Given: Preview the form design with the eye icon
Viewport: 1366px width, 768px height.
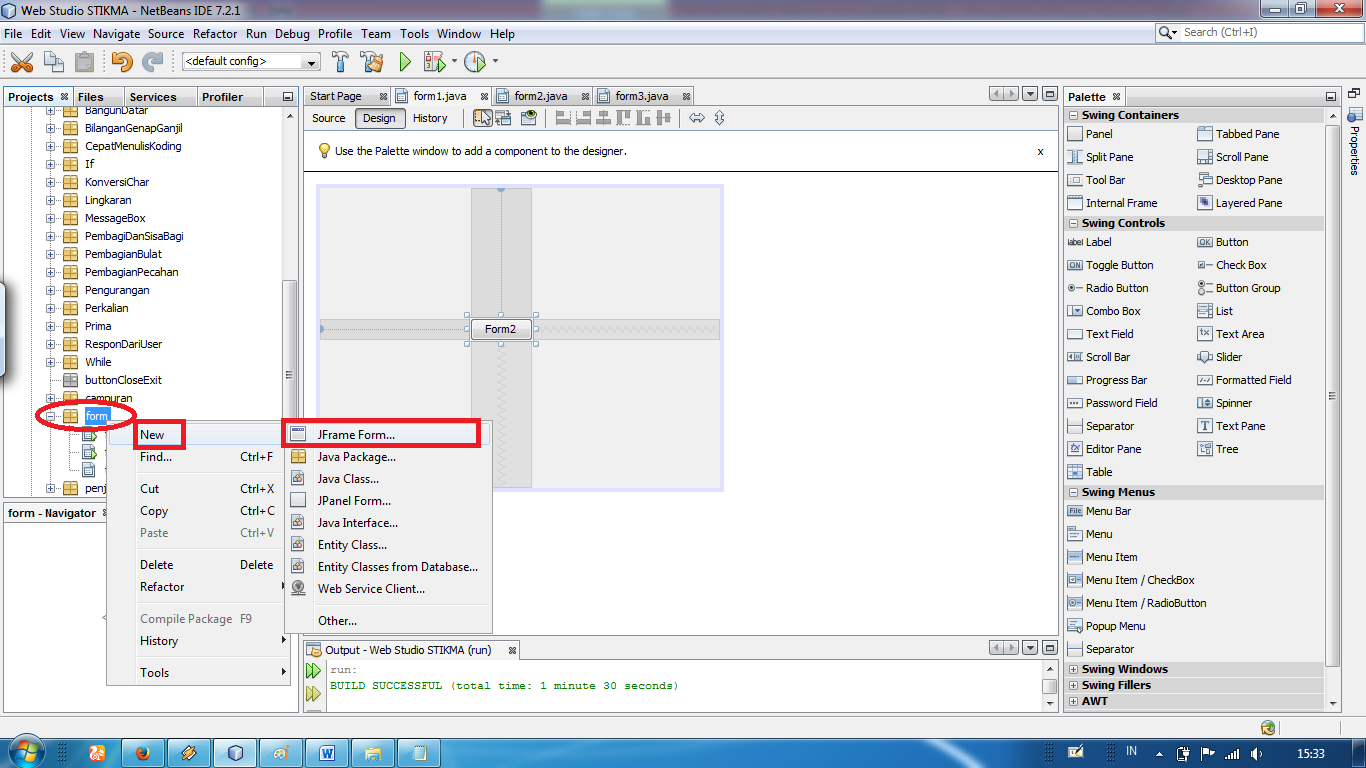Looking at the screenshot, I should coord(529,118).
